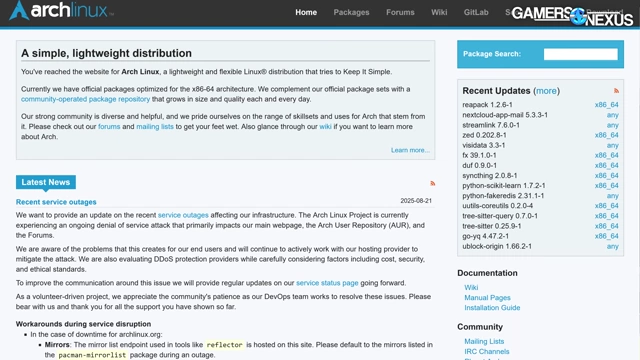Open the Latest News RSS feed icon
640x360 pixels.
tap(433, 184)
